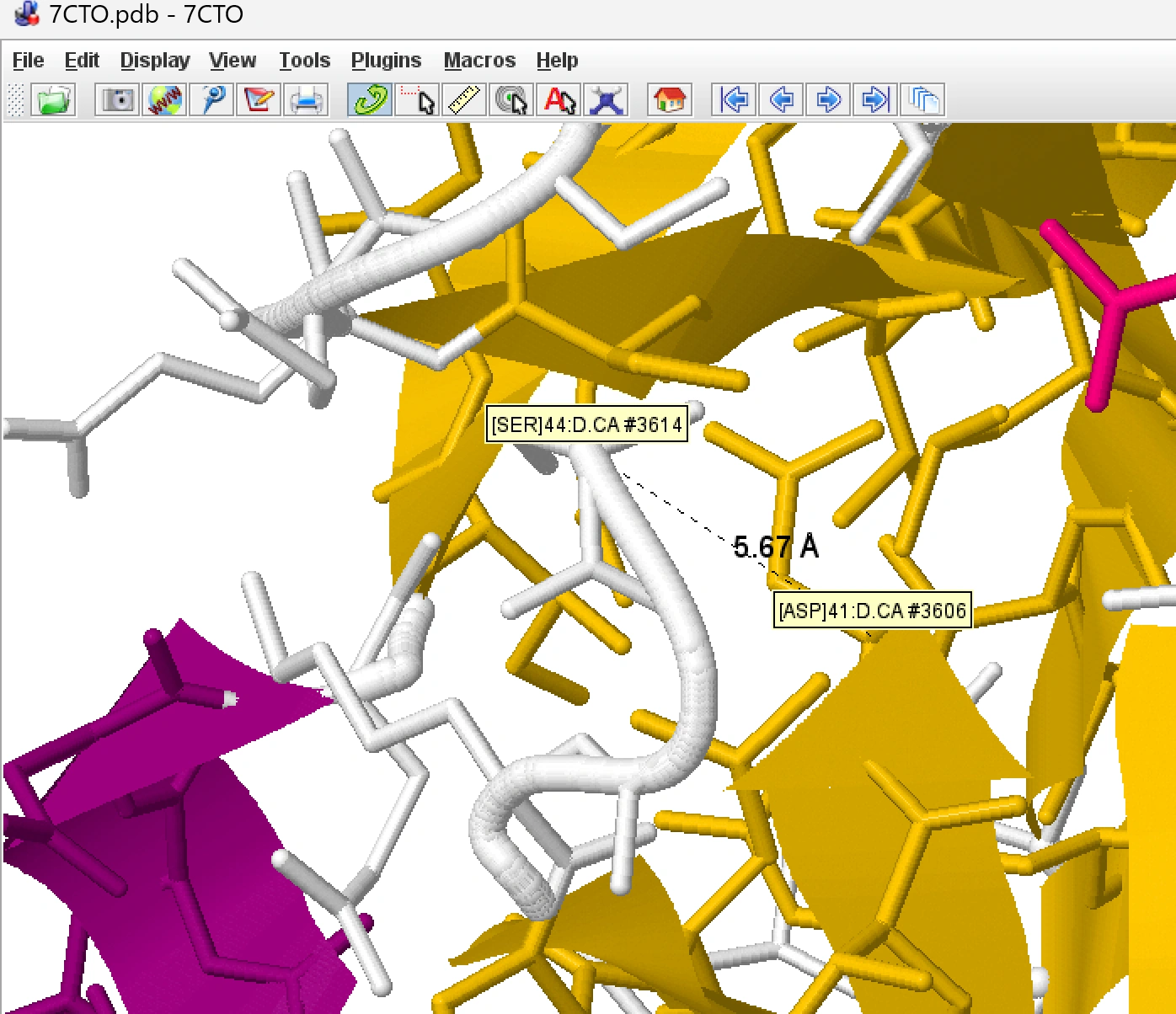1176x1014 pixels.
Task: Click the house home view icon
Action: coord(670,100)
